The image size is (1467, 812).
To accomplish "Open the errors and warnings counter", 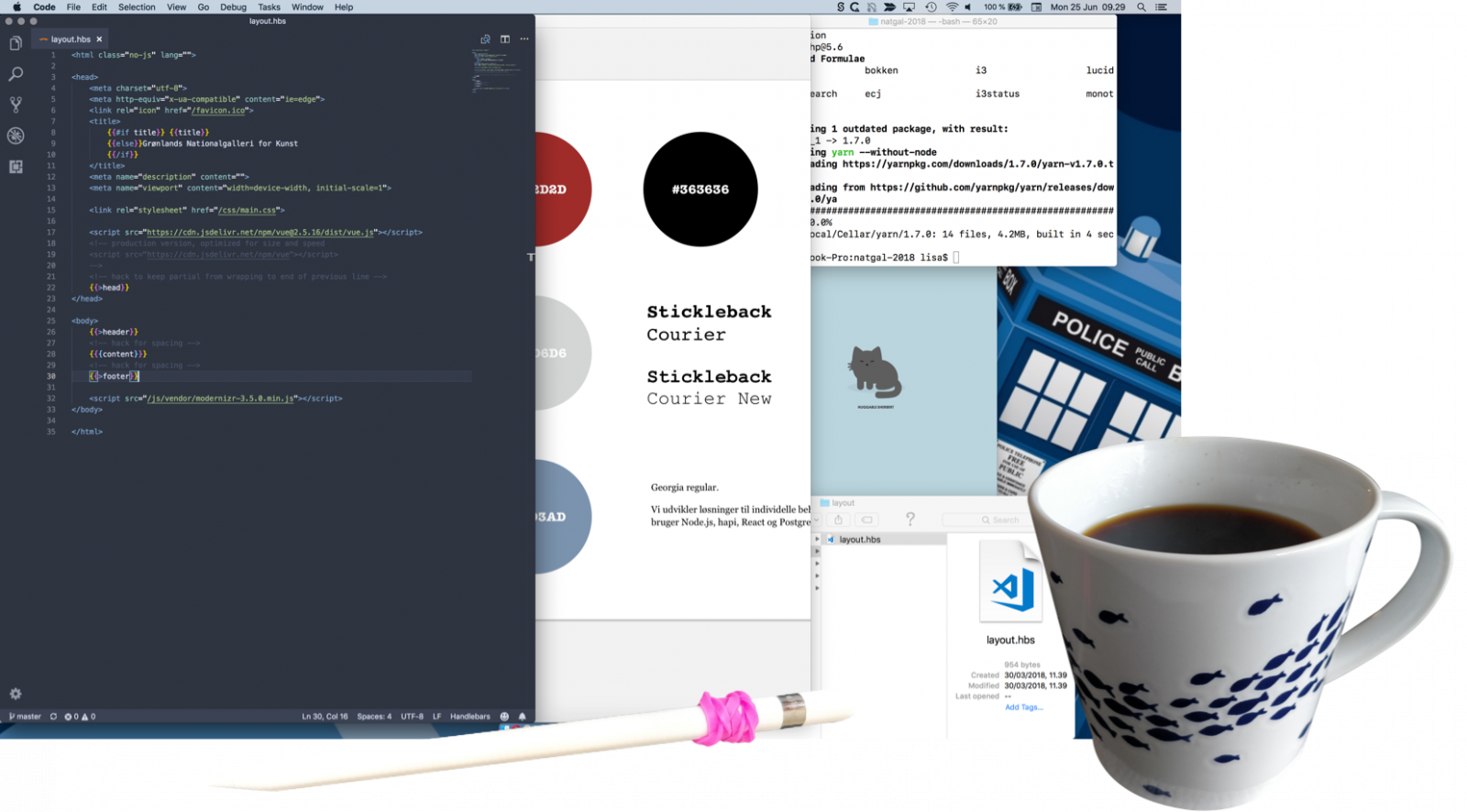I will [x=80, y=717].
